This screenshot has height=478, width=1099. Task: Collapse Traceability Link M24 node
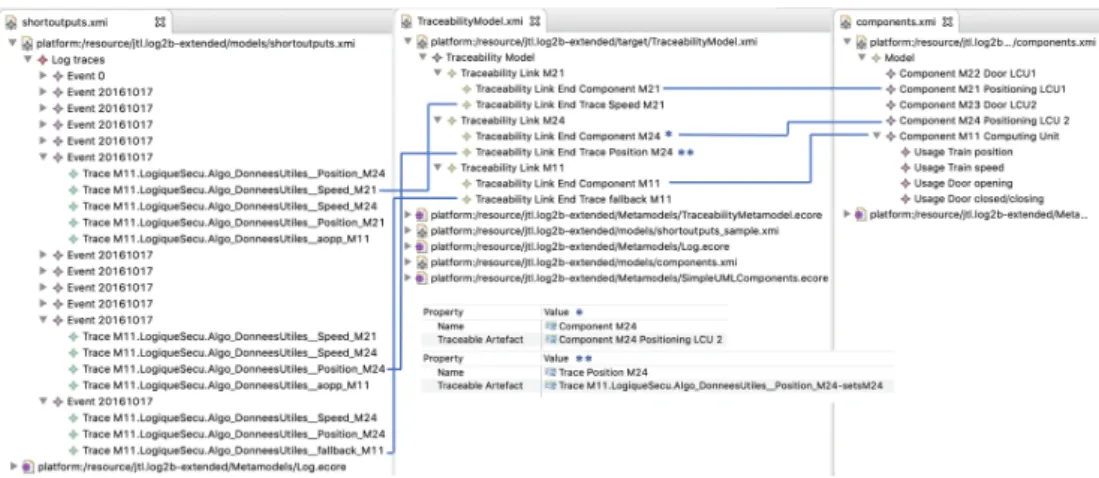[438, 120]
